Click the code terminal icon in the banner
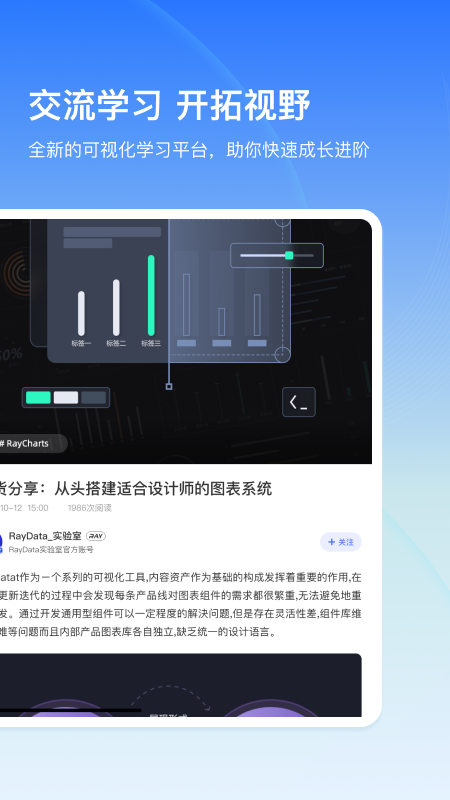 299,402
